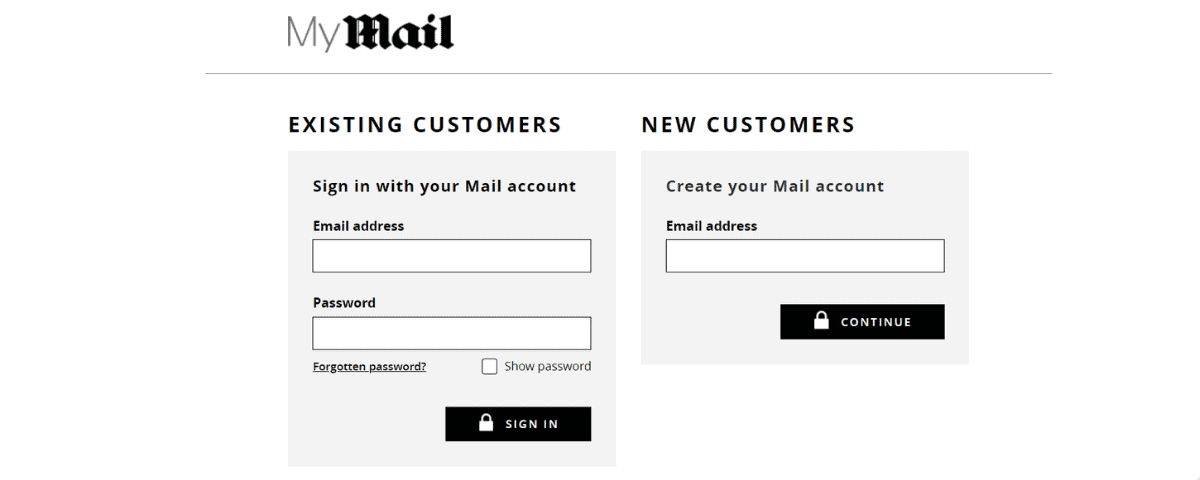Click the padlock icon on Sign In button
Image resolution: width=1200 pixels, height=480 pixels.
486,423
